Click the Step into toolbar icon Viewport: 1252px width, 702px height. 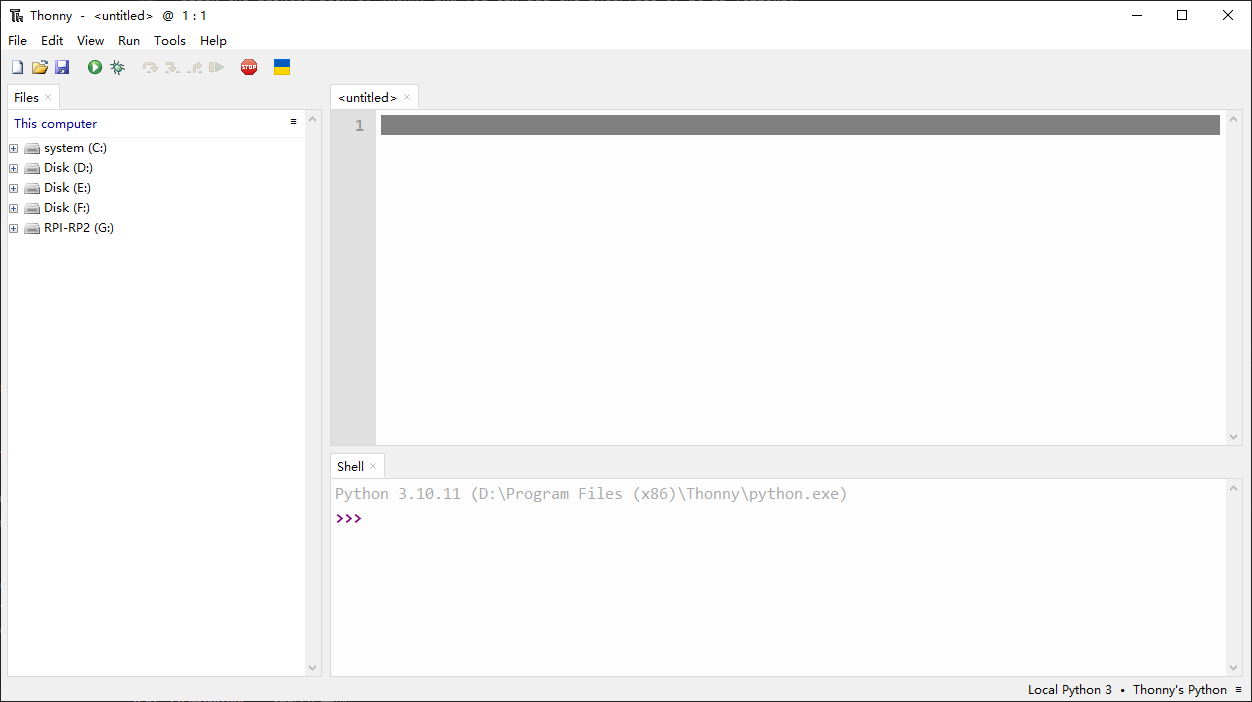click(172, 67)
